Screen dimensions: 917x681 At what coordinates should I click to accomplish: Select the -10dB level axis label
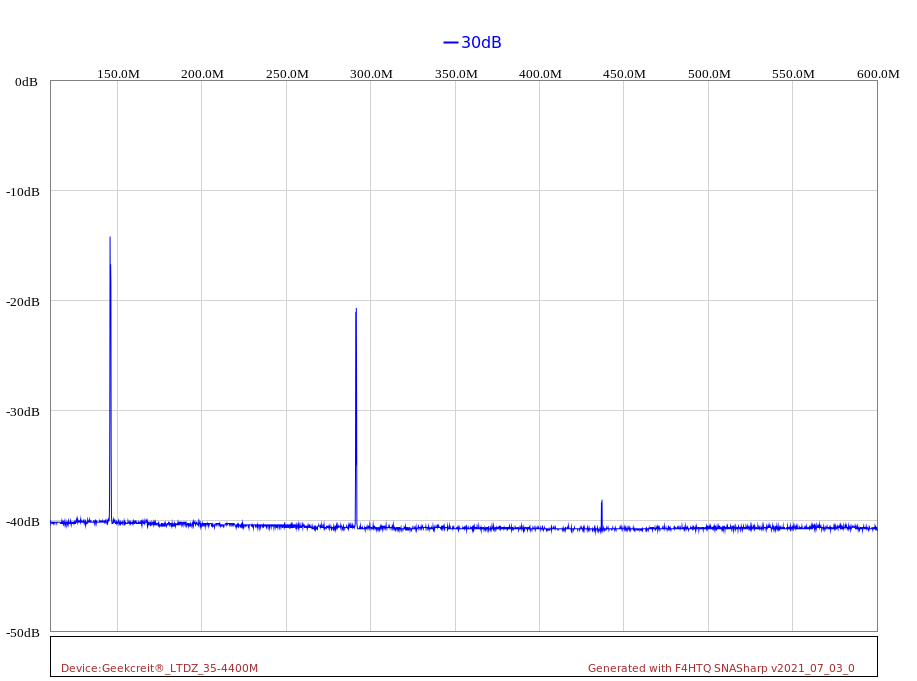23,192
